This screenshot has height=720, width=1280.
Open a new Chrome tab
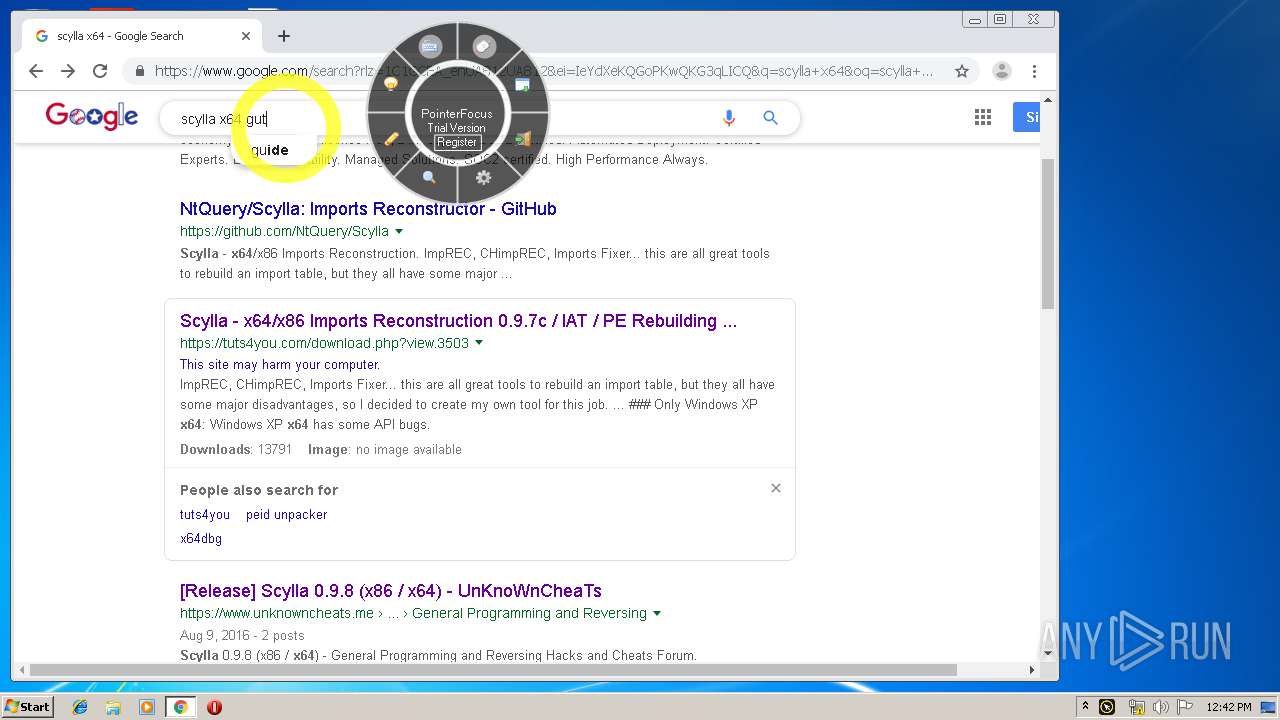point(284,36)
